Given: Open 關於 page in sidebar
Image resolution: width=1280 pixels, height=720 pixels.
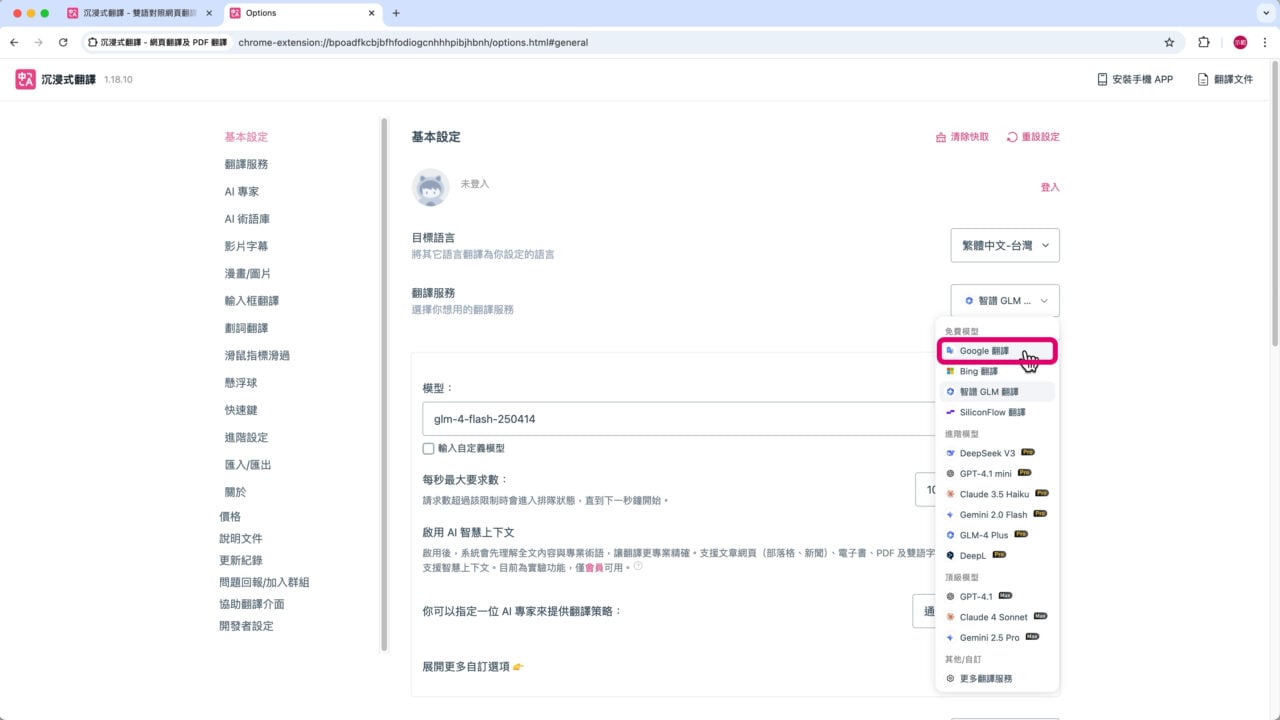Looking at the screenshot, I should [x=236, y=492].
